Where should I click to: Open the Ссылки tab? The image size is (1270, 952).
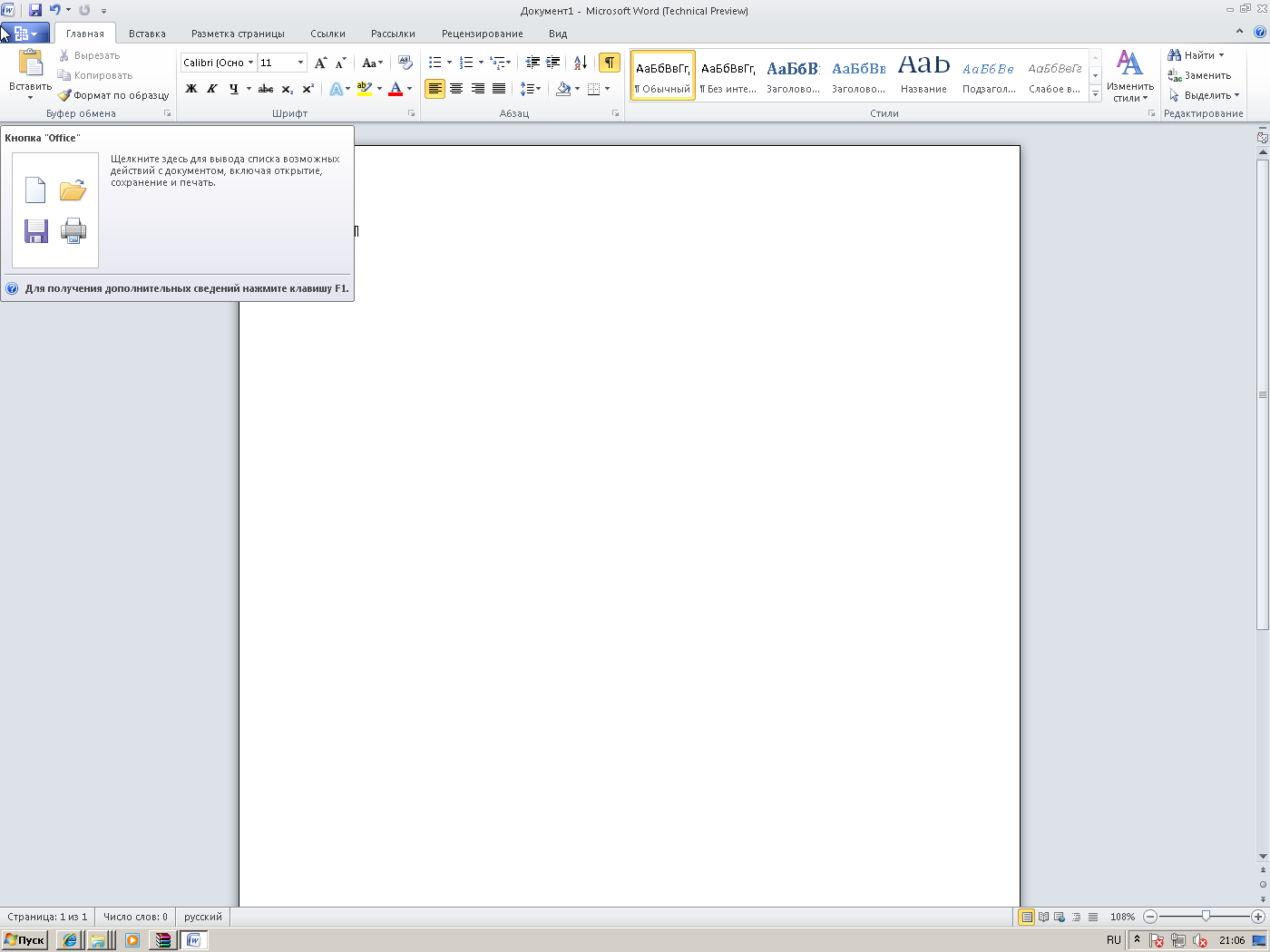coord(327,34)
